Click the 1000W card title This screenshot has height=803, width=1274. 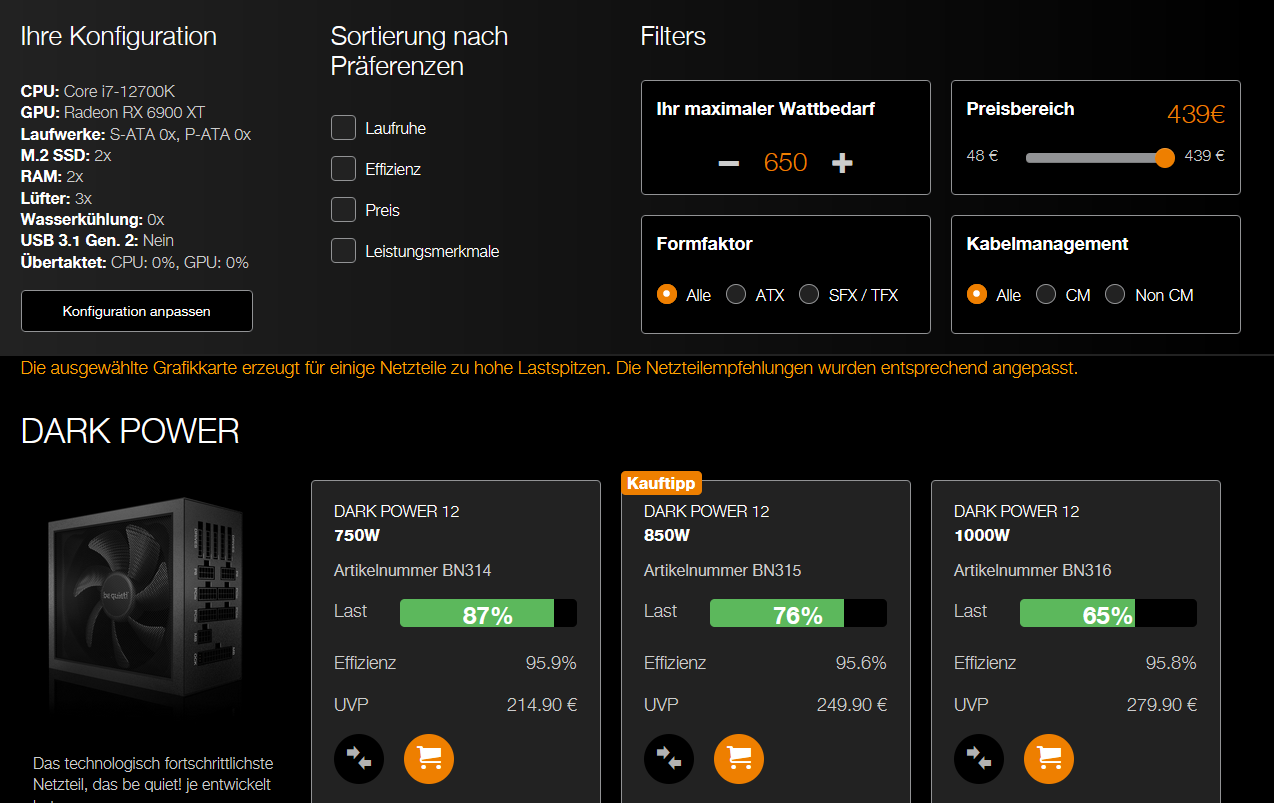(x=1017, y=523)
